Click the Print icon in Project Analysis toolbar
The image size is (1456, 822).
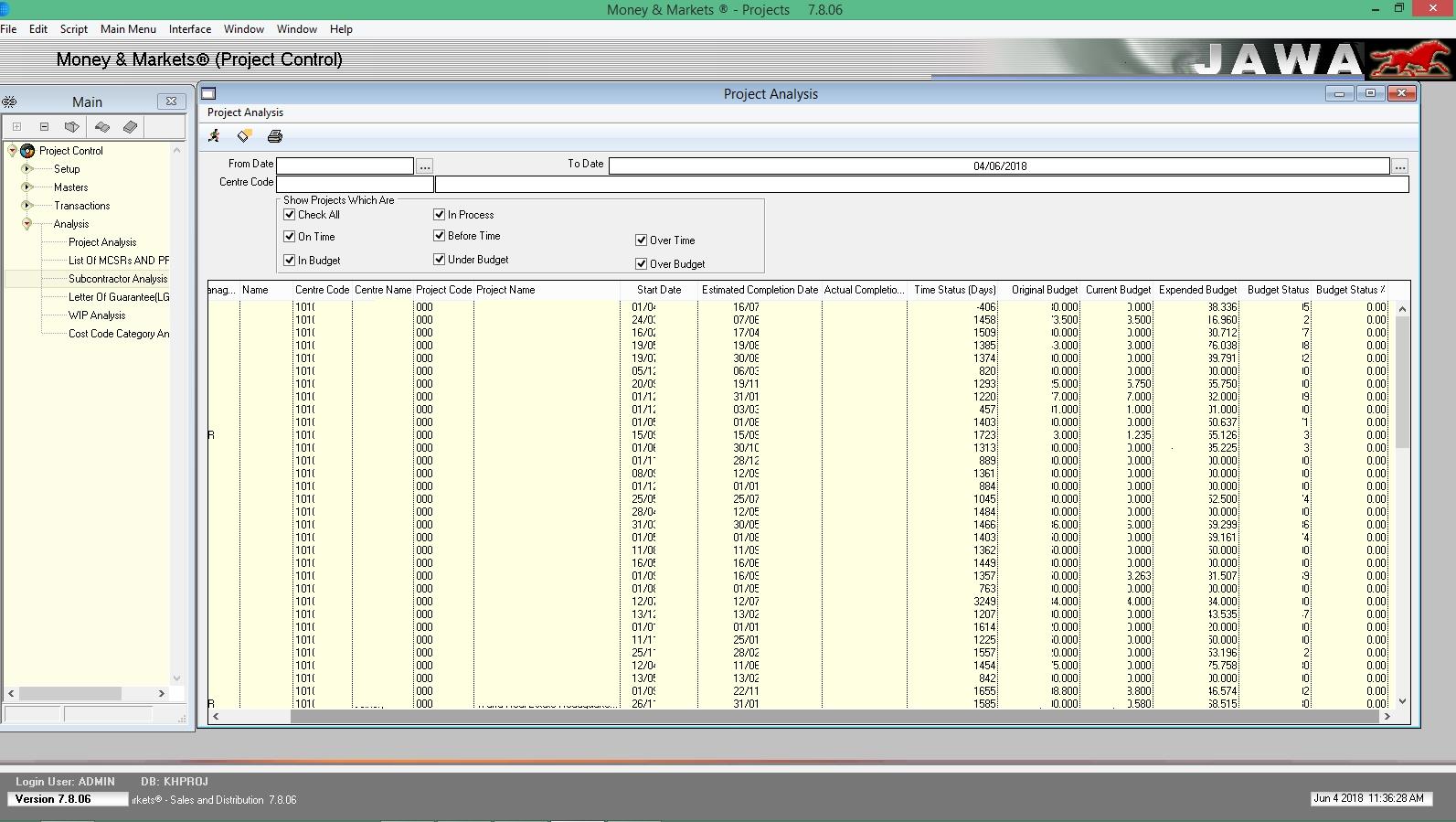point(275,136)
